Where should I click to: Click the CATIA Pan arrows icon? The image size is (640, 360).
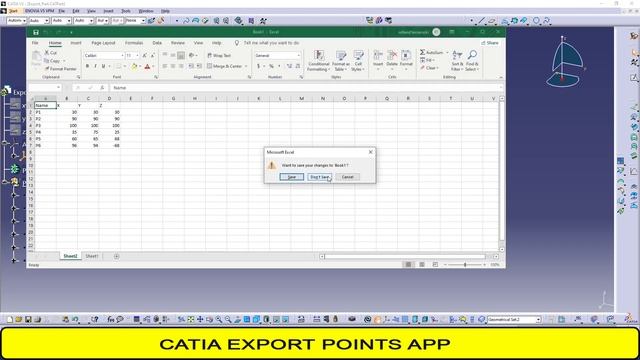pos(200,320)
